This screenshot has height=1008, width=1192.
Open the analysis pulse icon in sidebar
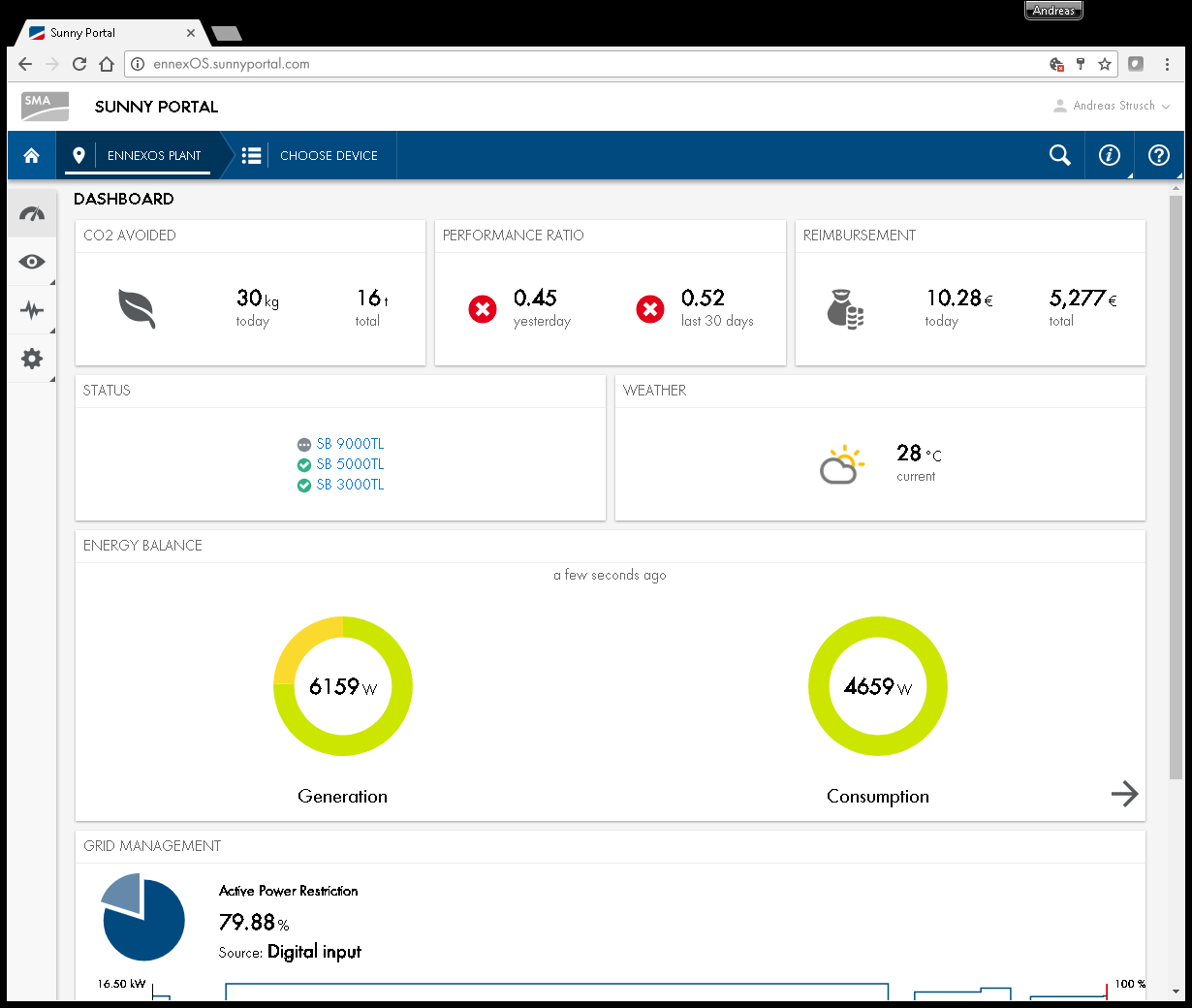point(32,310)
